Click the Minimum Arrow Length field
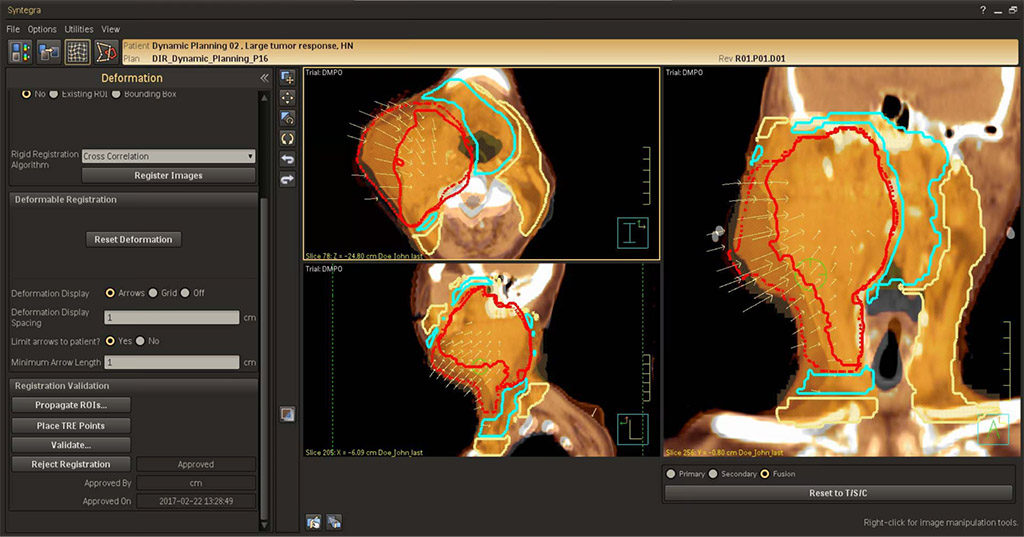 tap(172, 362)
